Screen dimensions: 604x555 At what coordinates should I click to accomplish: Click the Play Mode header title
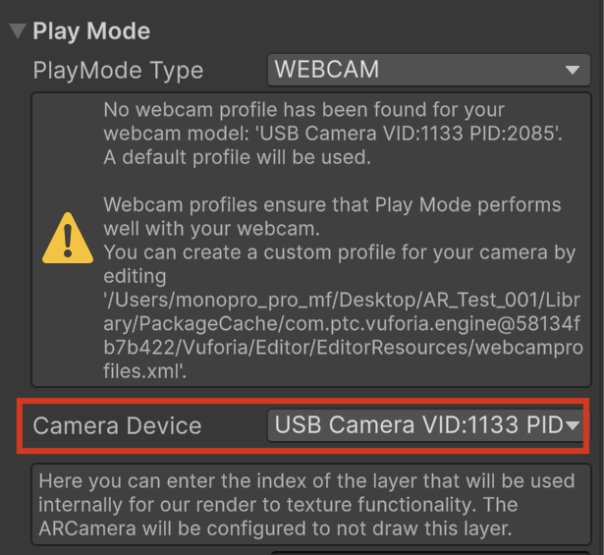[91, 31]
